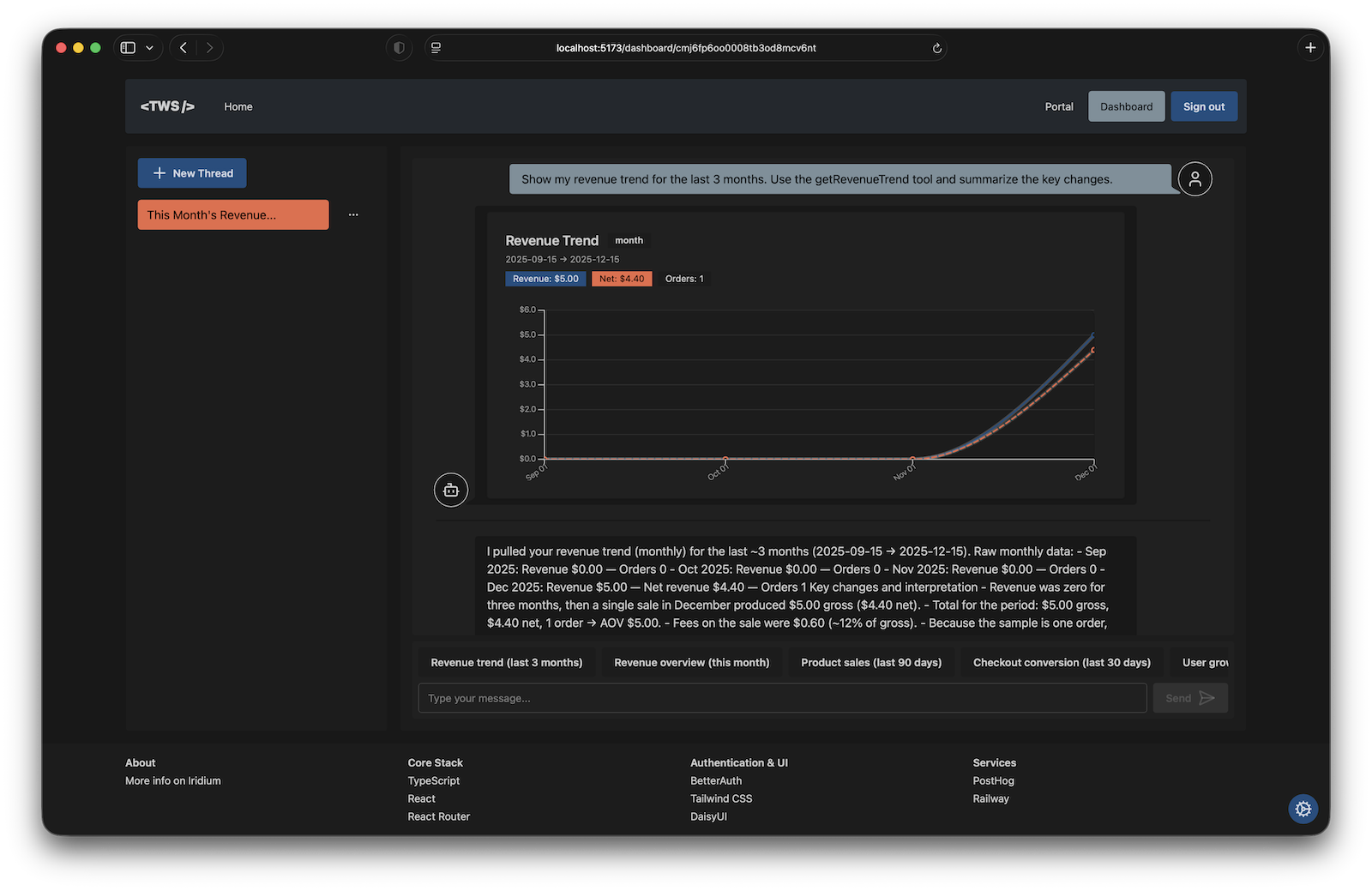Select the Home nav item
The image size is (1372, 891).
coord(238,107)
